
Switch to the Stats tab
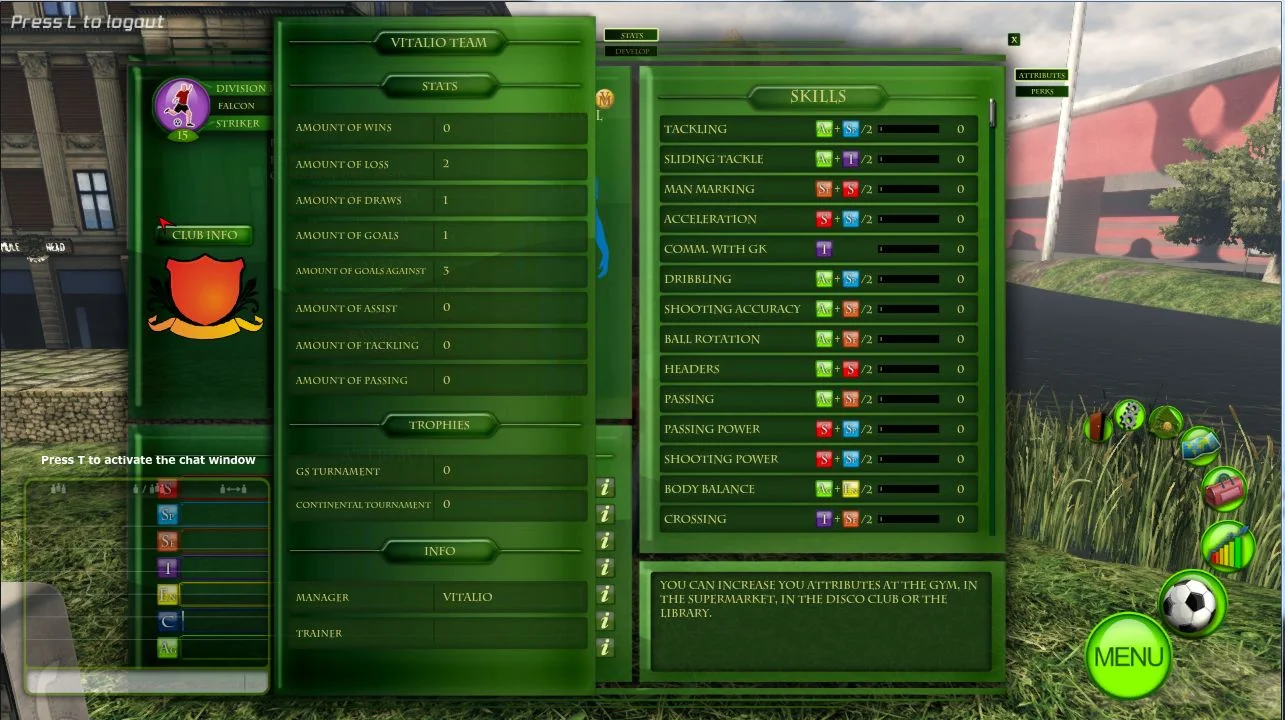631,36
